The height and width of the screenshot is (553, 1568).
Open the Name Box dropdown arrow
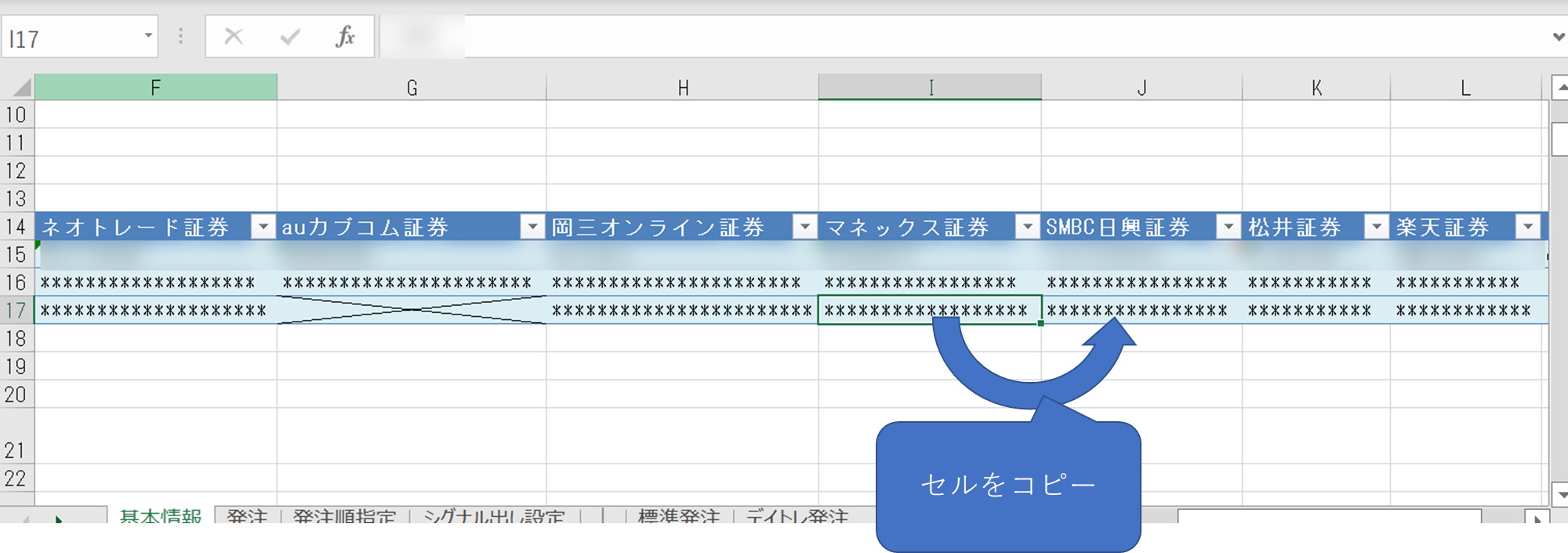pos(148,35)
